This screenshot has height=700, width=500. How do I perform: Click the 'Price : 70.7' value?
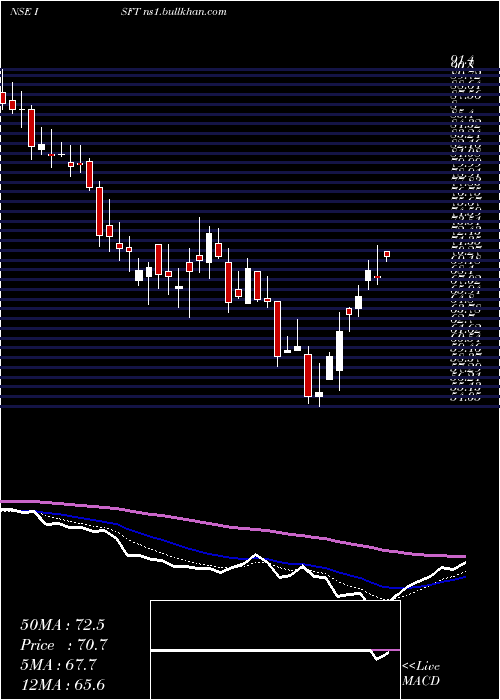click(x=64, y=645)
